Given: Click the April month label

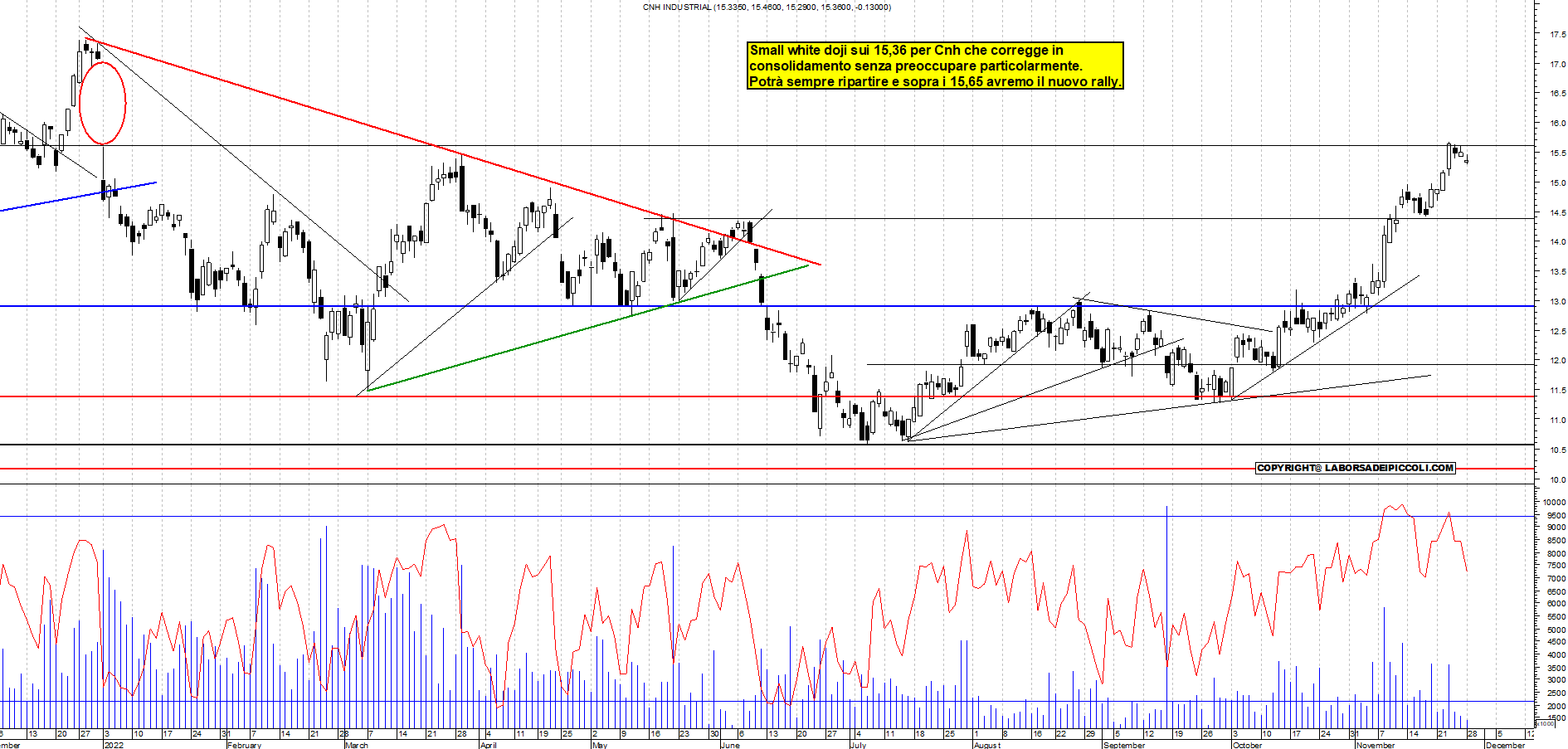Looking at the screenshot, I should 489,745.
